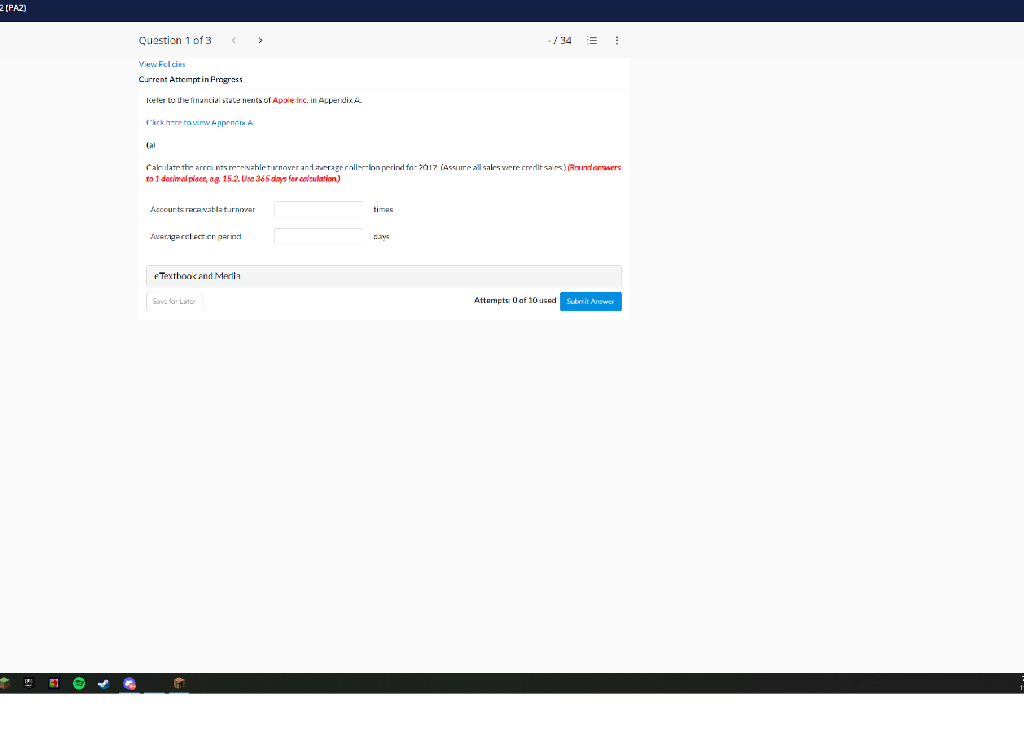Viewport: 1024px width, 736px height.
Task: Click the Submit Answer button
Action: (x=590, y=301)
